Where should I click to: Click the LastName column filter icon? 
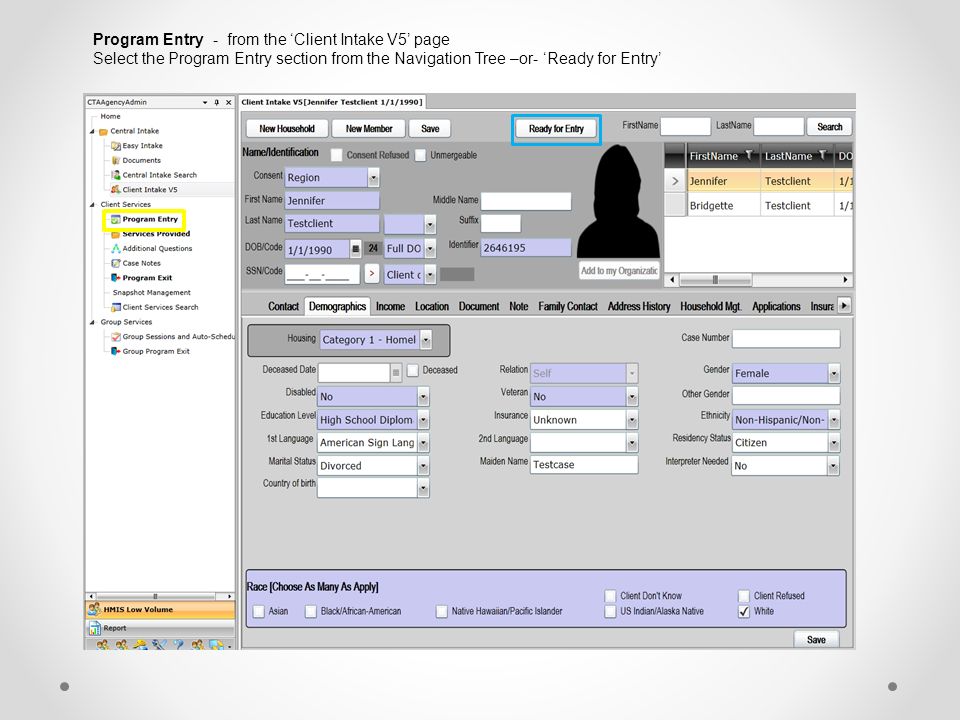(822, 155)
